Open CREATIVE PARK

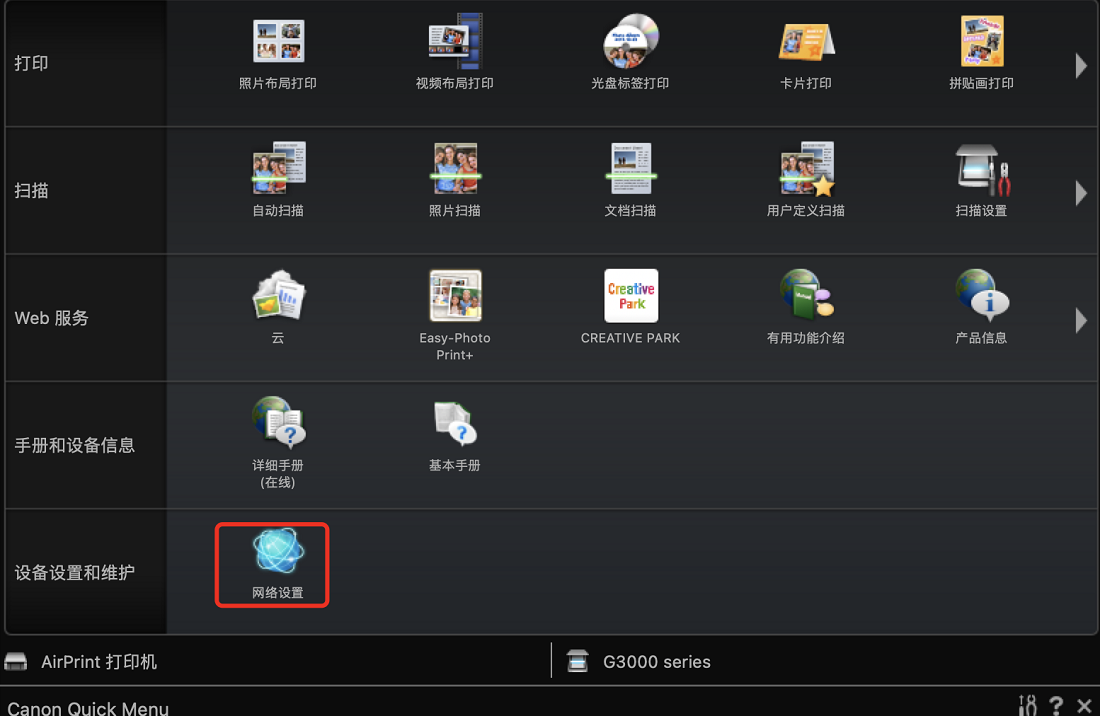pos(630,307)
